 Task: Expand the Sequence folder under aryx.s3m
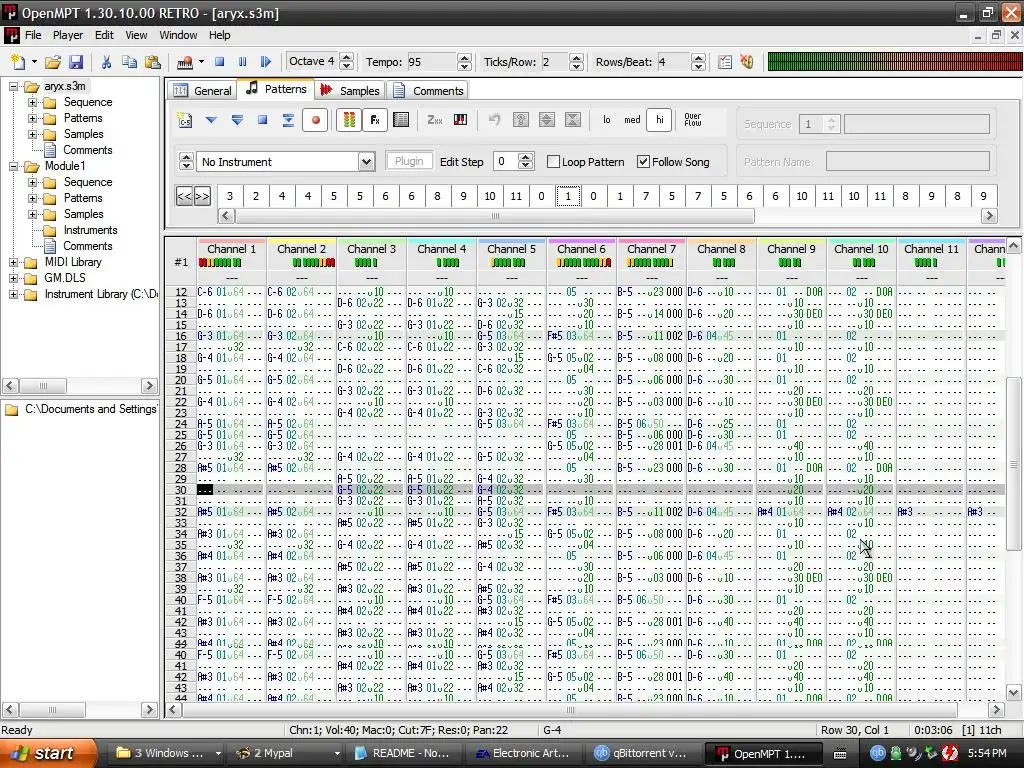[x=32, y=102]
